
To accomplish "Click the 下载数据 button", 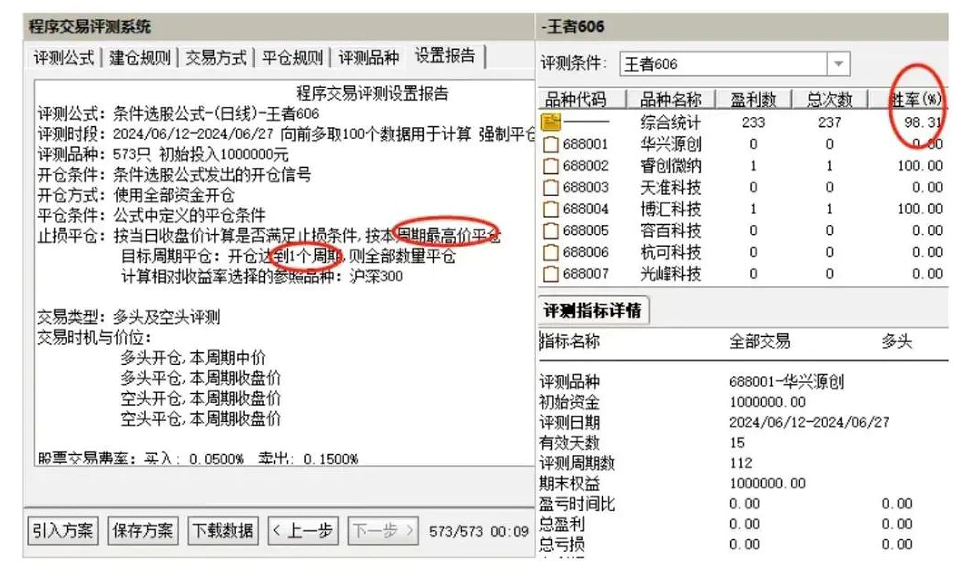I will (x=222, y=530).
